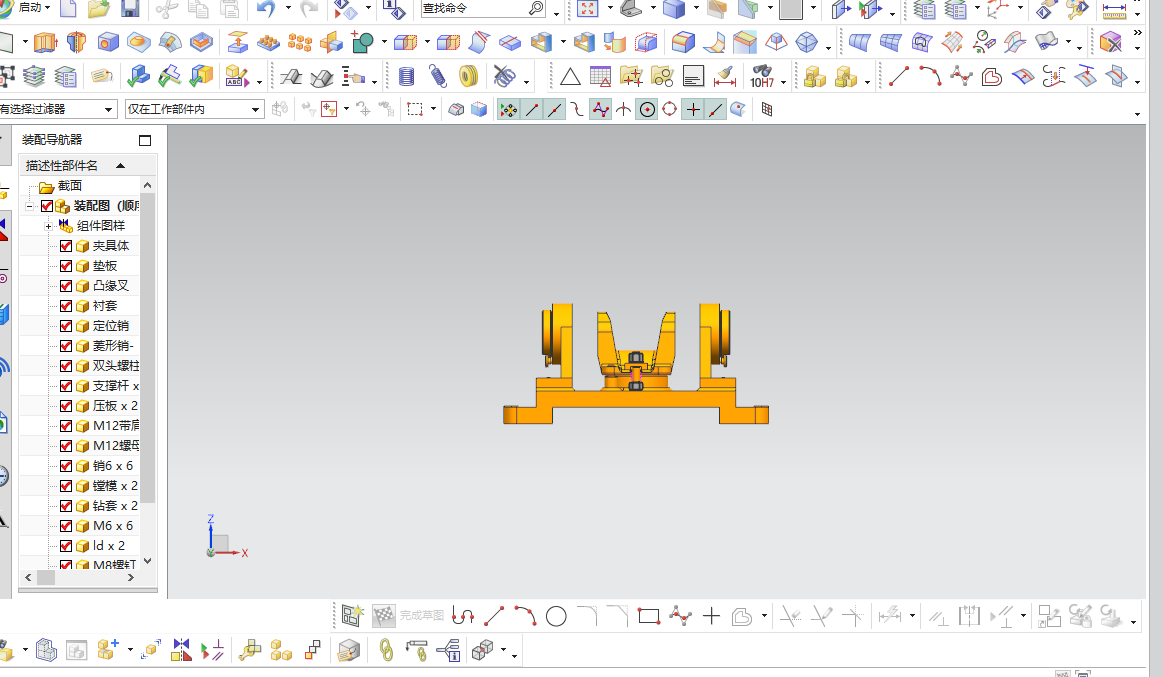Click the WAVE chain link icon

pyautogui.click(x=386, y=650)
